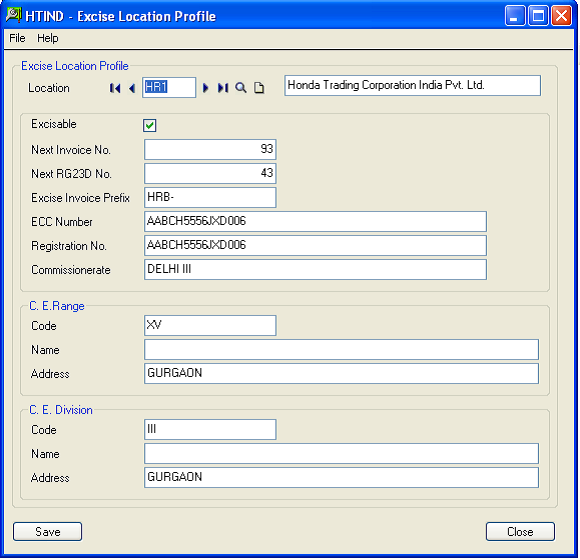Click the Close button
This screenshot has height=560, width=580.
coord(520,532)
